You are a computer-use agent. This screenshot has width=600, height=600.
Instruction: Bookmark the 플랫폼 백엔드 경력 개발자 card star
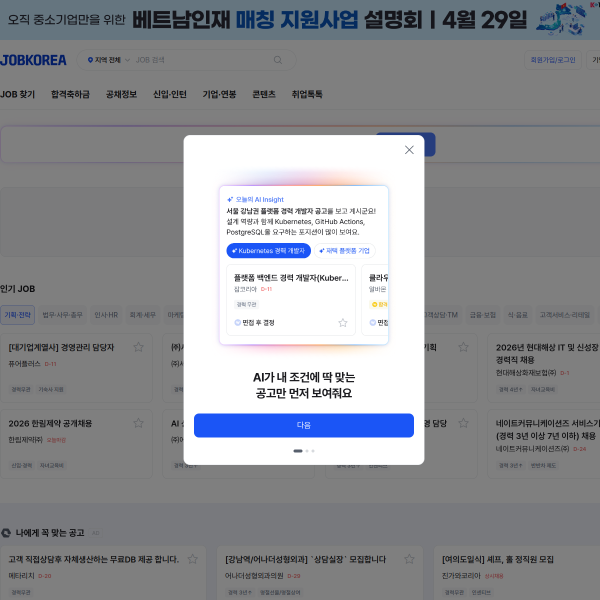tap(342, 323)
